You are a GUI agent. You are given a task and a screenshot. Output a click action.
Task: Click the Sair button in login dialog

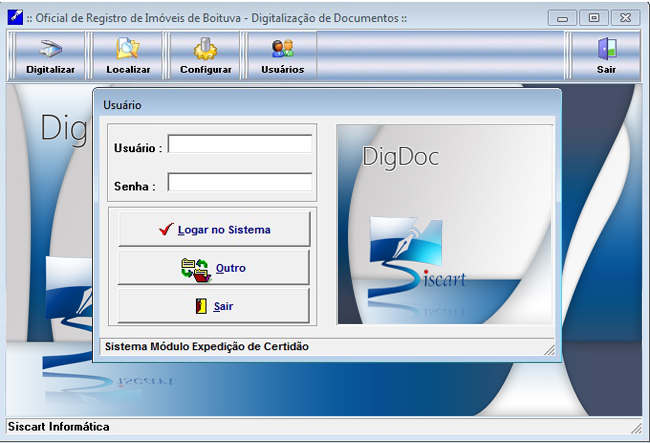click(x=214, y=306)
